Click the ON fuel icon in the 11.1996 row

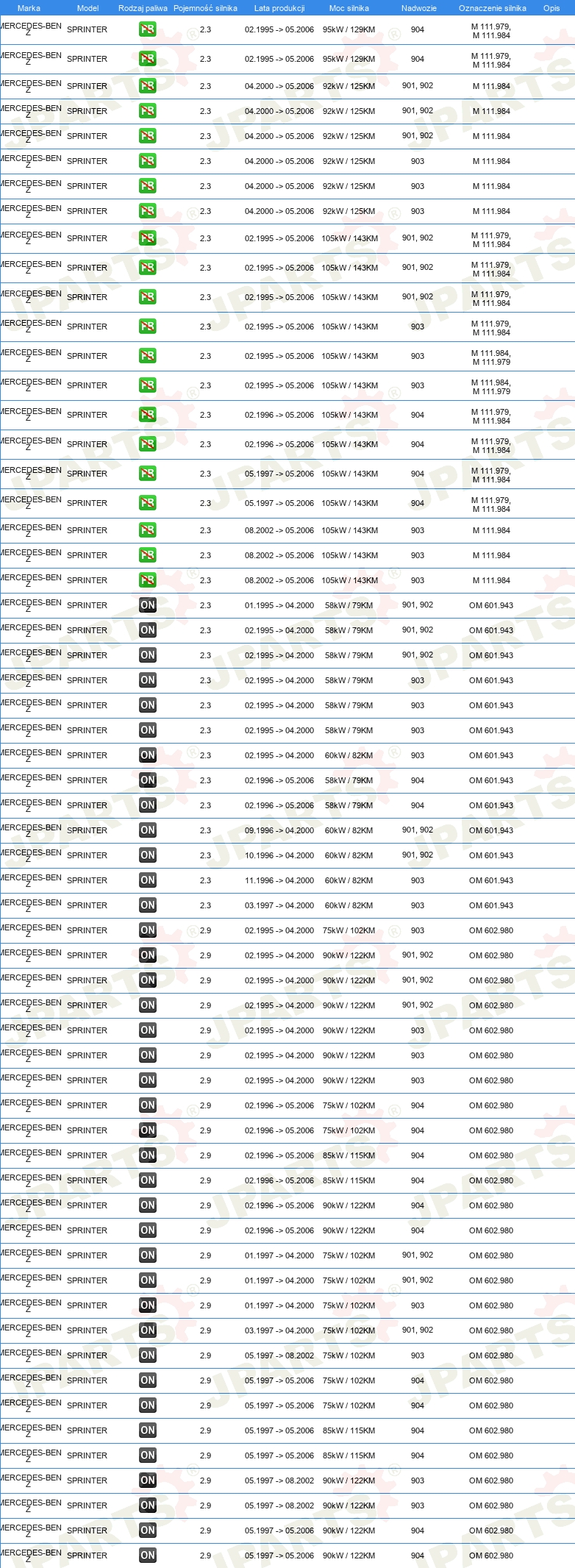coord(148,880)
